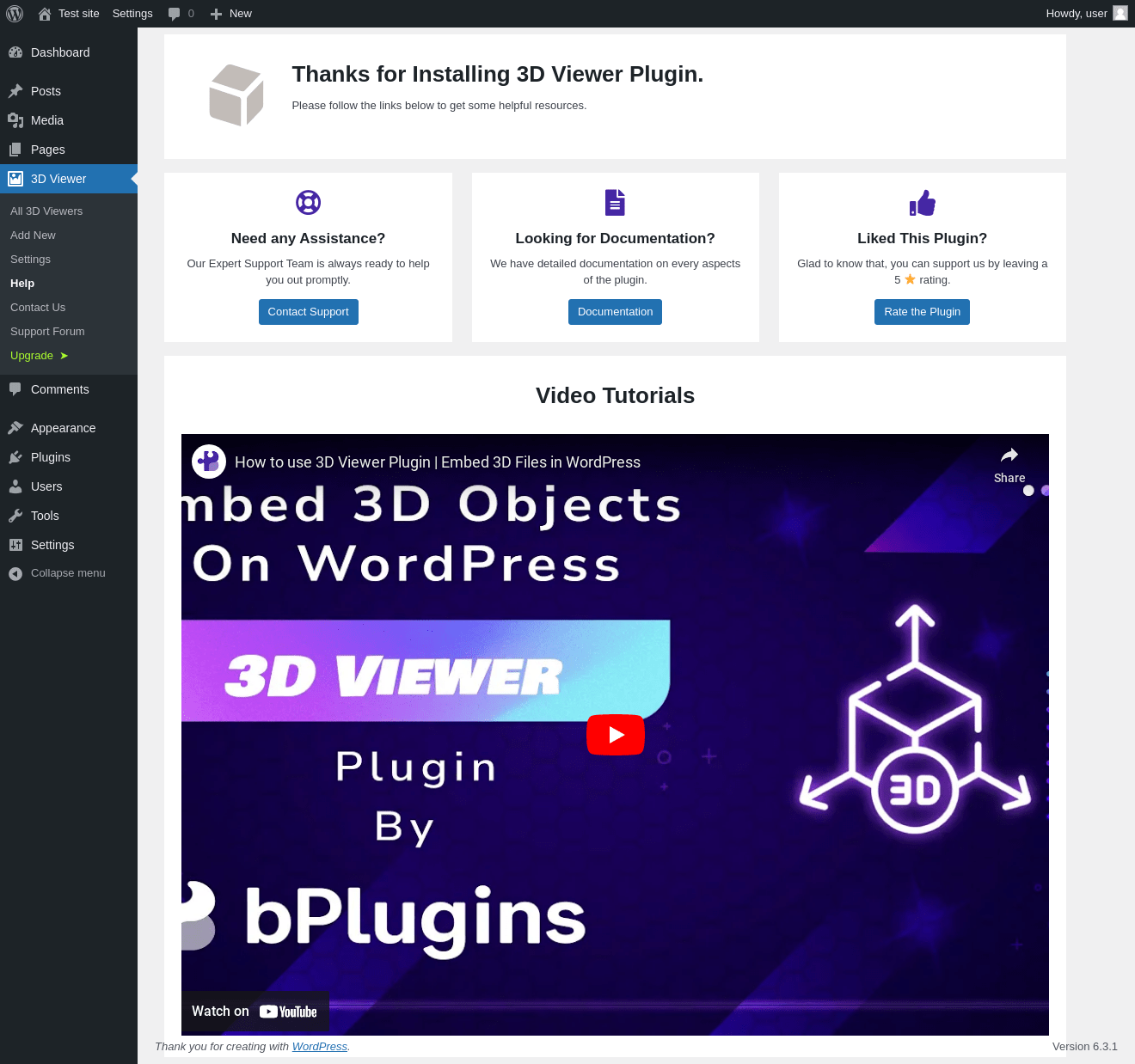Screen dimensions: 1135x1064
Task: Click the WordPress logo icon in admin bar
Action: point(15,14)
